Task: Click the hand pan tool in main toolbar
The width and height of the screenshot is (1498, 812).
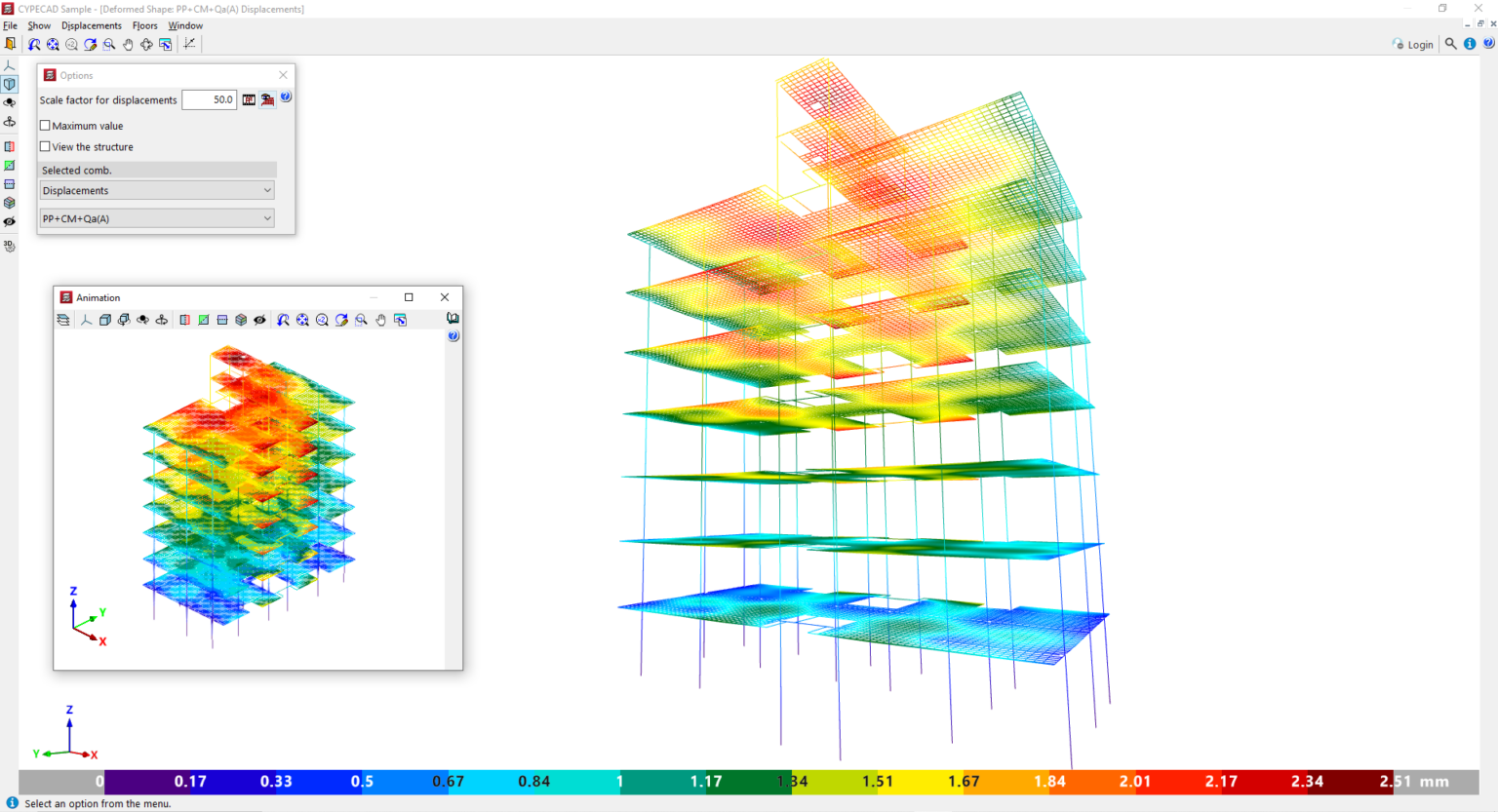Action: click(x=128, y=44)
